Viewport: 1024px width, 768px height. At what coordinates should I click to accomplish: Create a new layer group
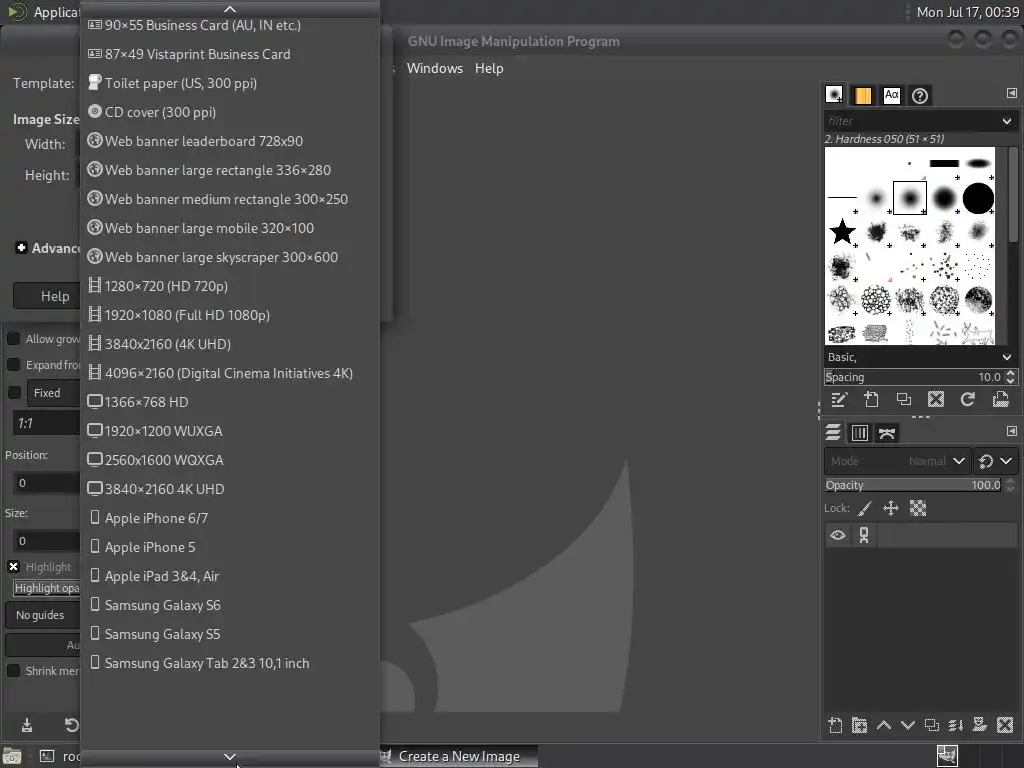(x=859, y=726)
